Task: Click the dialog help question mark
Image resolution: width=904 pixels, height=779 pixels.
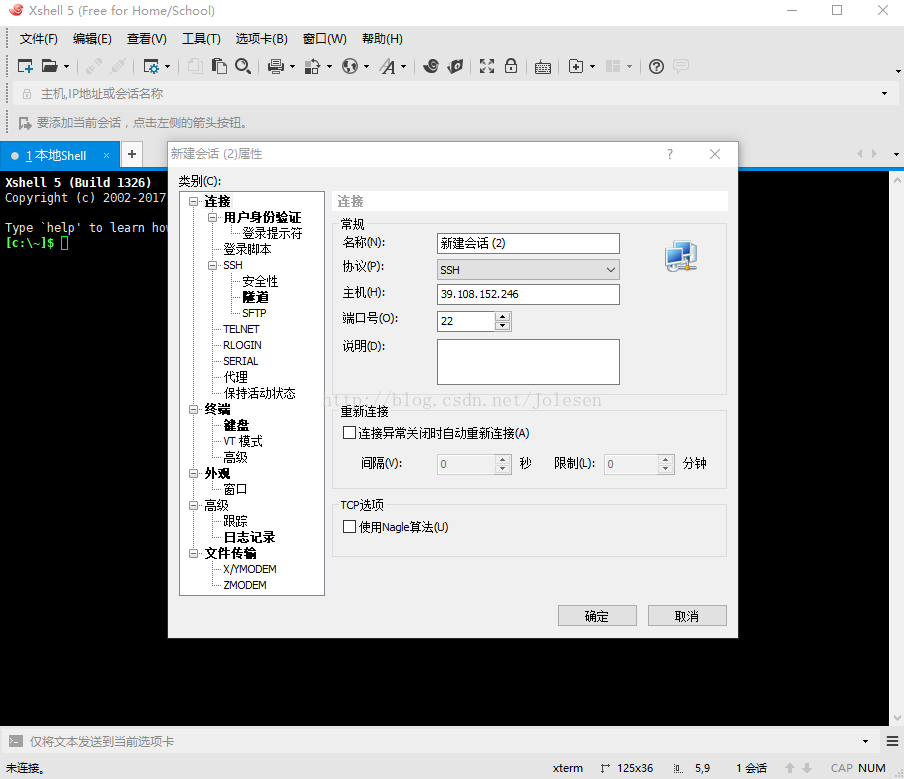Action: click(669, 154)
